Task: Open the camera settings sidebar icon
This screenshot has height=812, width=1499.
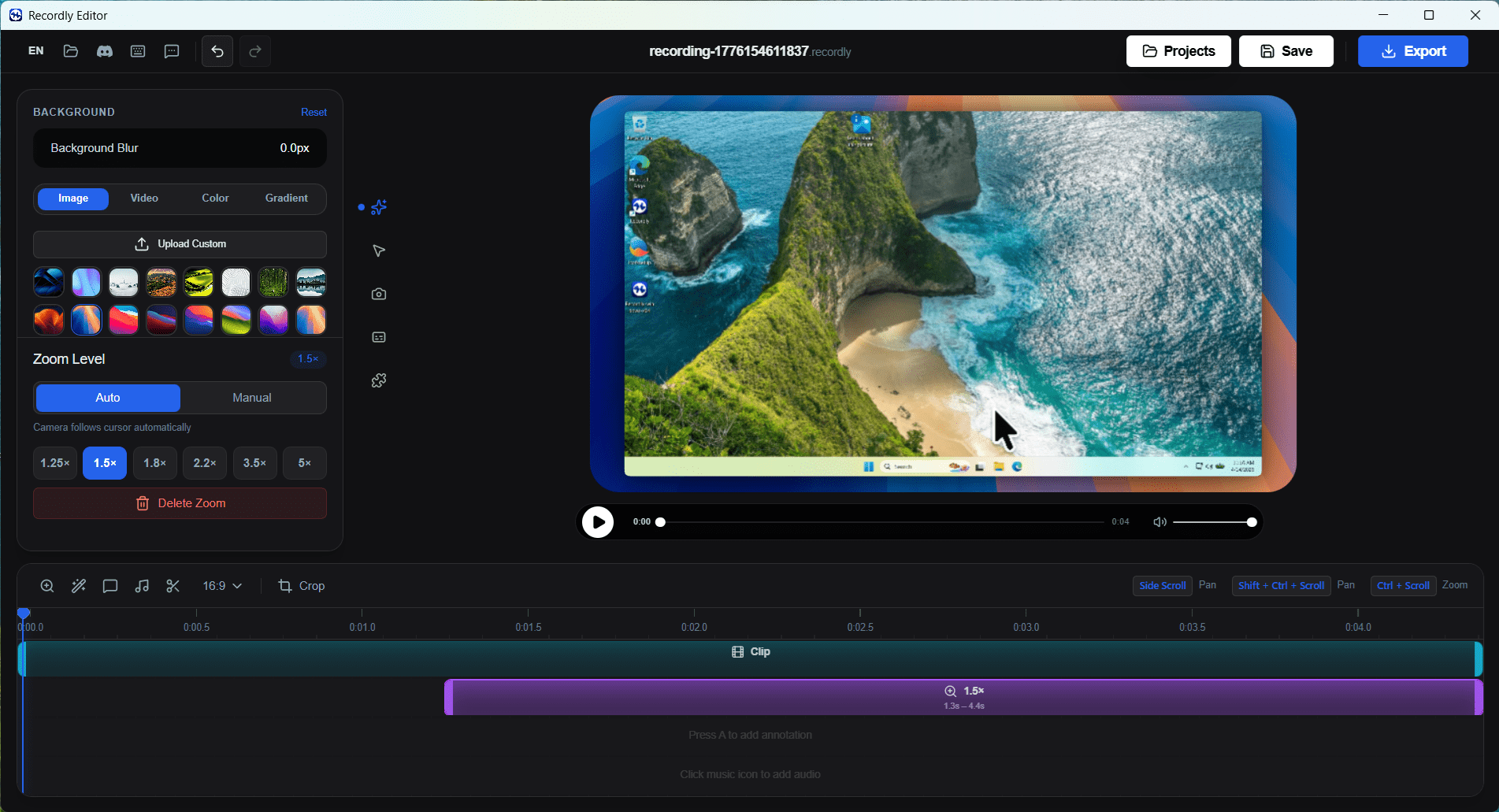Action: (x=379, y=294)
